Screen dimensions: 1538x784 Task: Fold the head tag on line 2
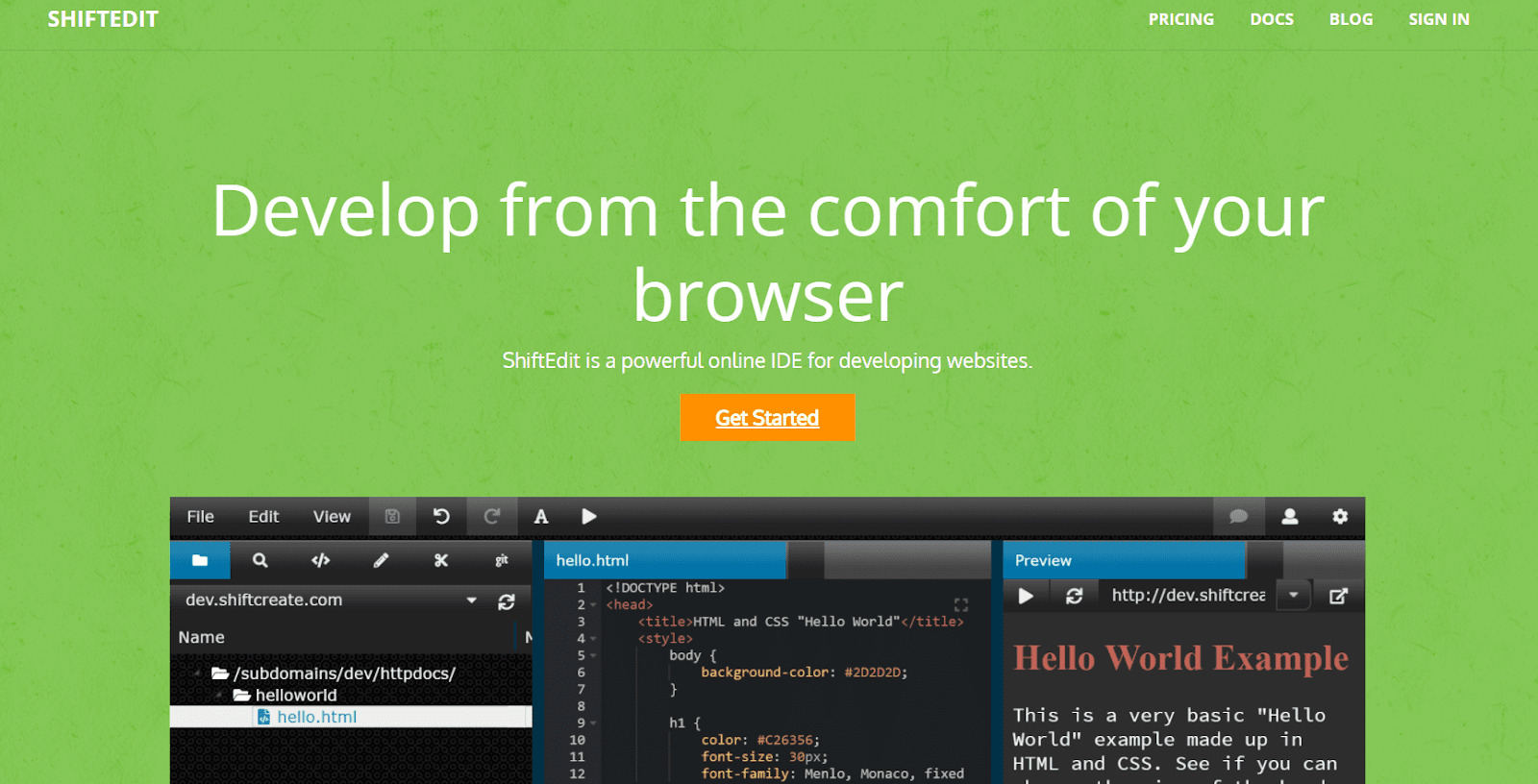click(594, 605)
